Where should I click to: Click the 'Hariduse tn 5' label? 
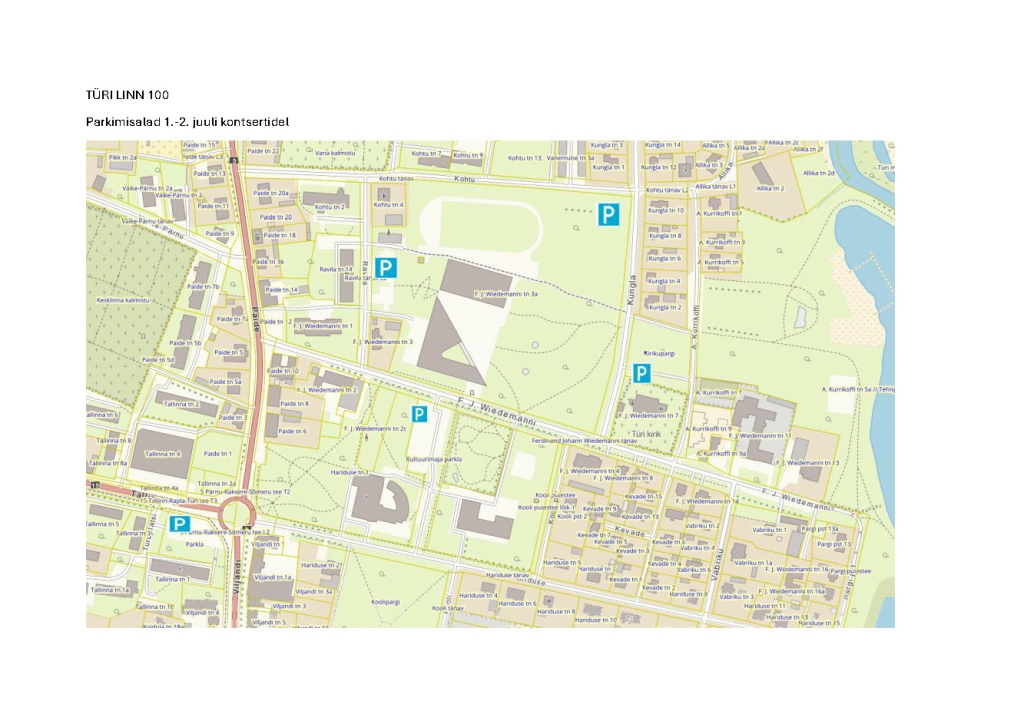click(x=562, y=562)
